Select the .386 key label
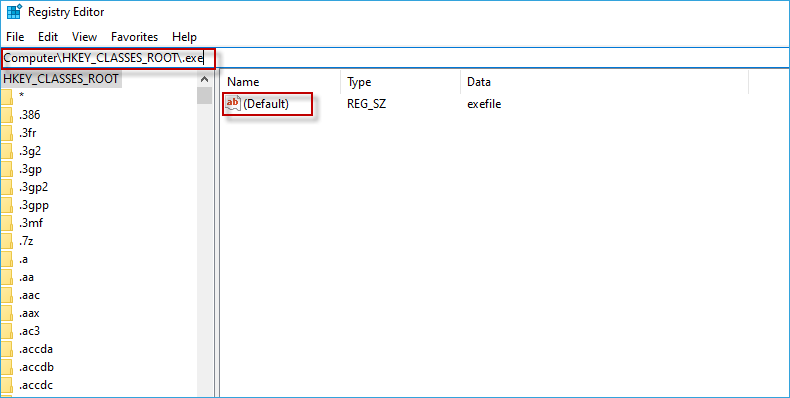Screen dimensions: 790x398 pyautogui.click(x=29, y=115)
